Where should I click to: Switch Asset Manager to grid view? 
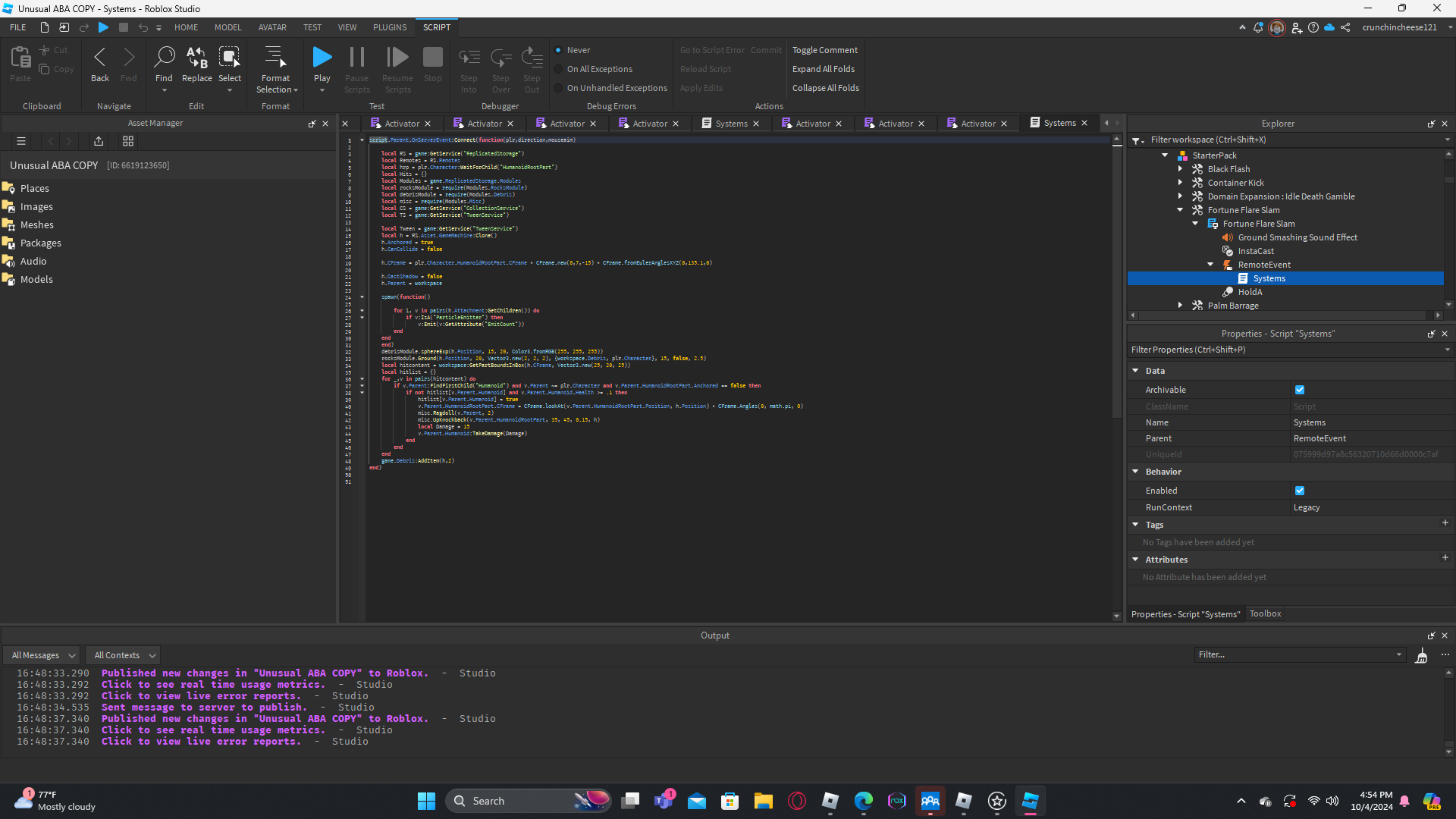128,141
